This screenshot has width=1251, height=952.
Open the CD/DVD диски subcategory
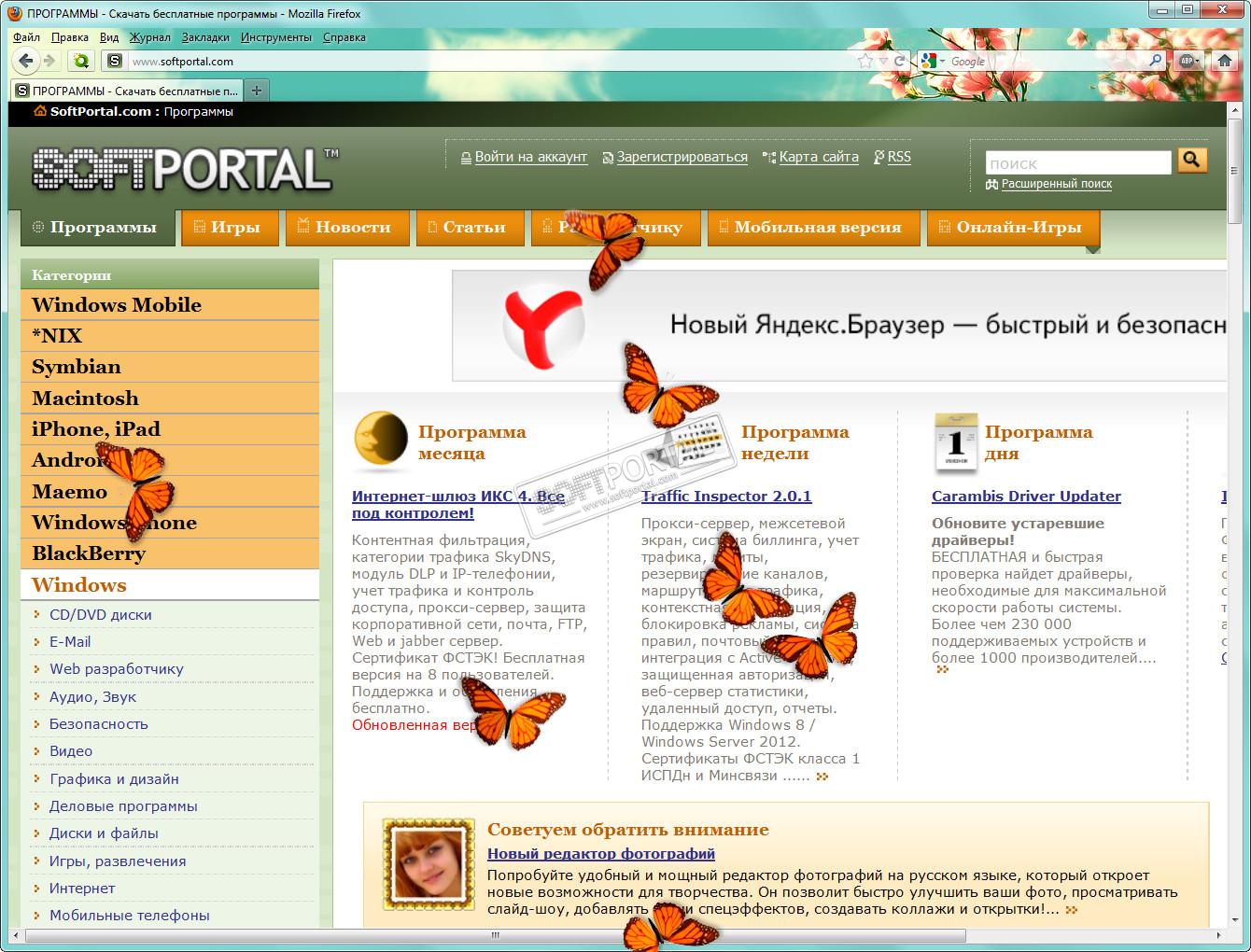coord(101,614)
